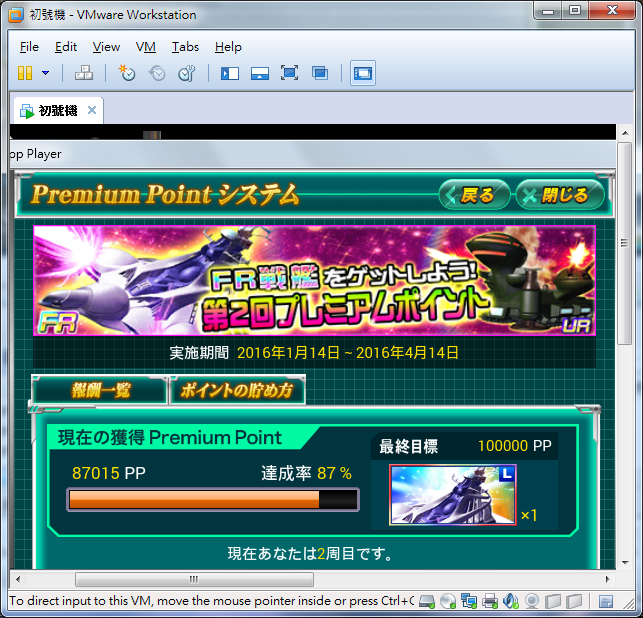Select the 初號機 VM tab
The image size is (643, 618).
57,110
